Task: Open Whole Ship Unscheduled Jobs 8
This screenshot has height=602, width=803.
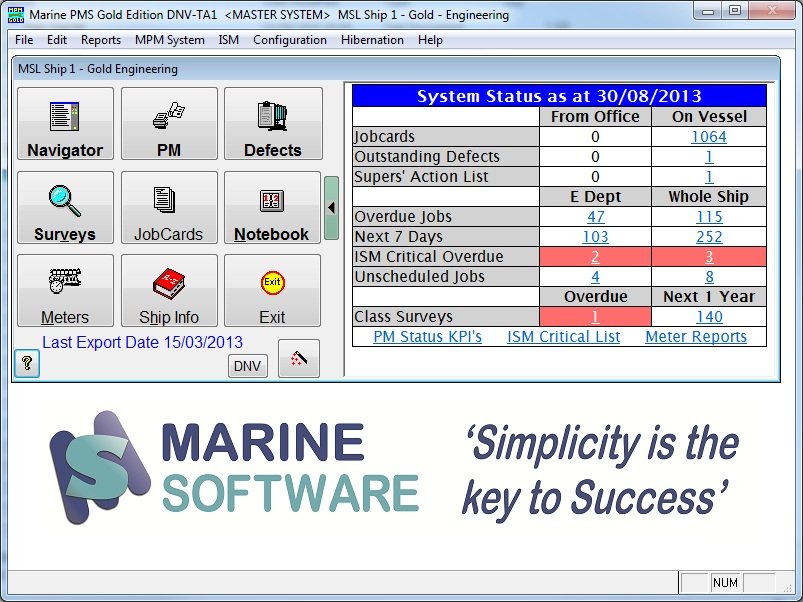Action: pos(709,277)
